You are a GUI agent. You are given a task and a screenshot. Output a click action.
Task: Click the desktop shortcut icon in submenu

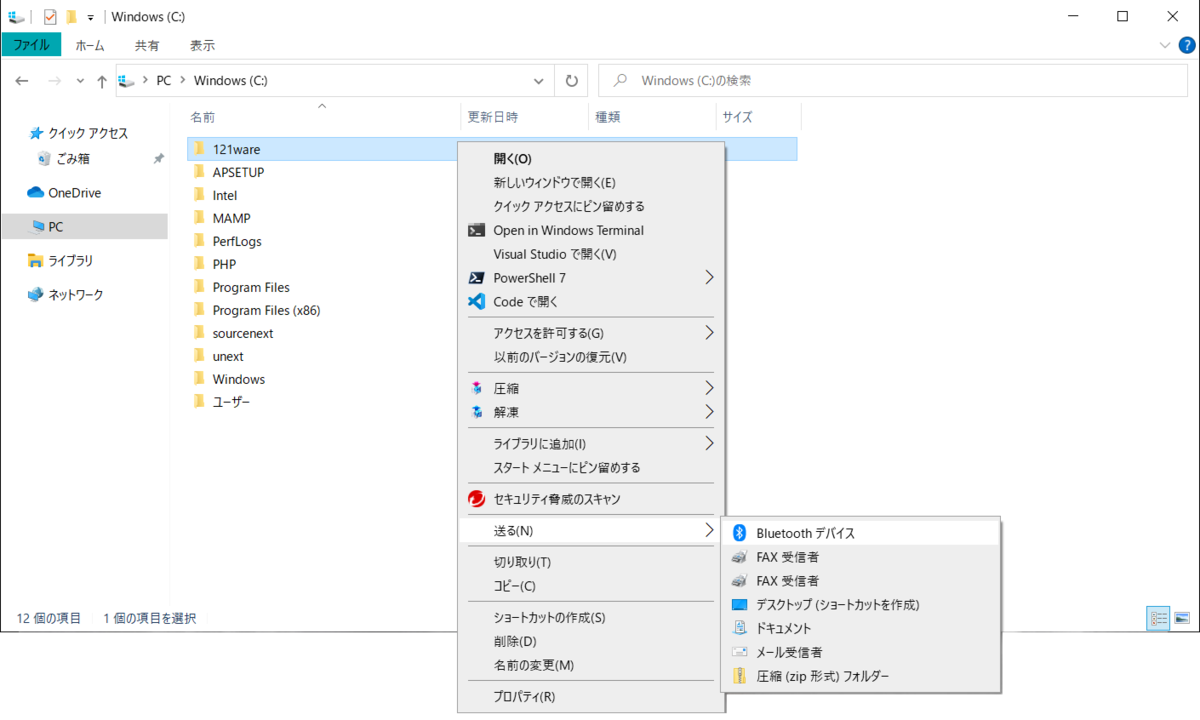740,605
